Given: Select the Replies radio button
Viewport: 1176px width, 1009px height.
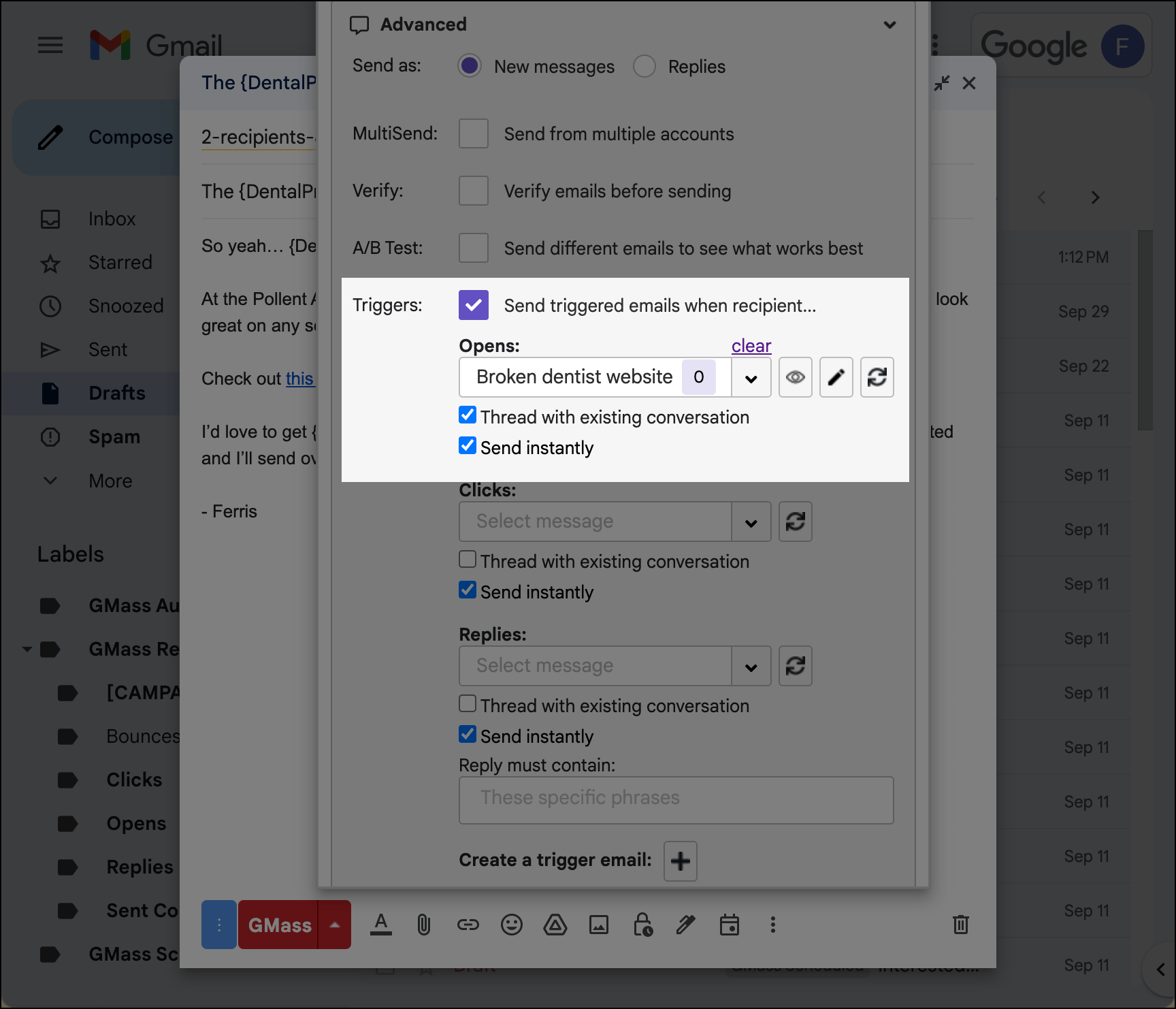Looking at the screenshot, I should (644, 66).
